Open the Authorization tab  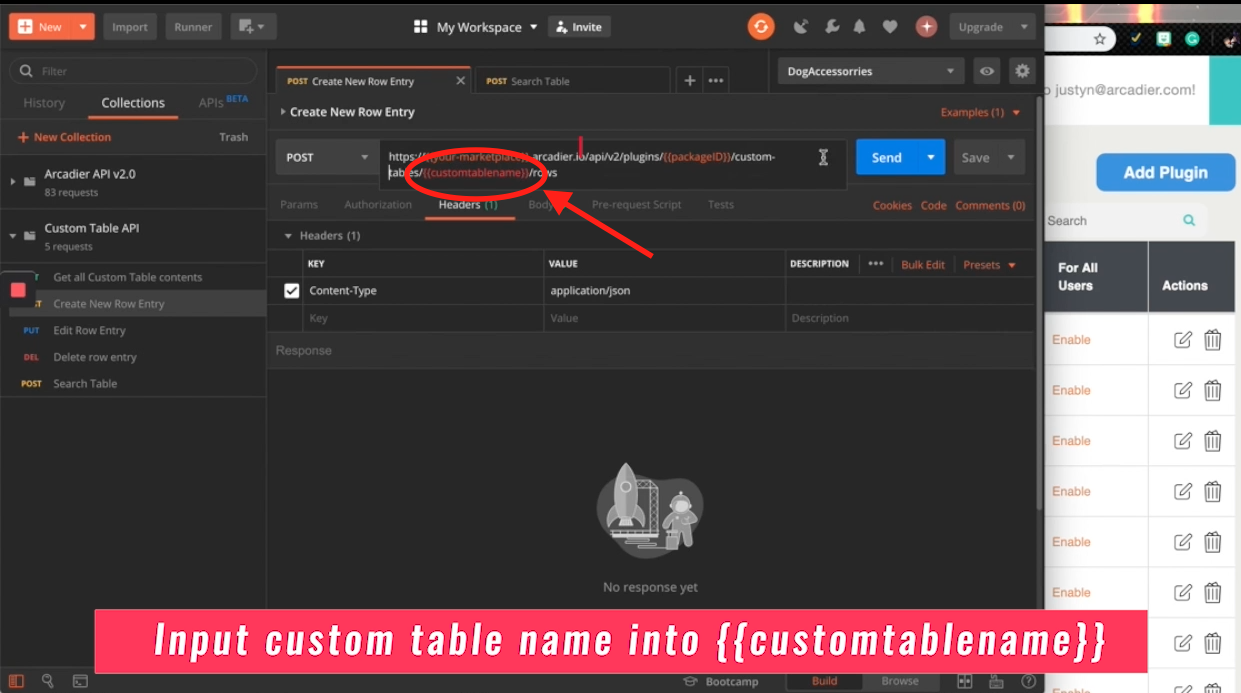click(378, 204)
